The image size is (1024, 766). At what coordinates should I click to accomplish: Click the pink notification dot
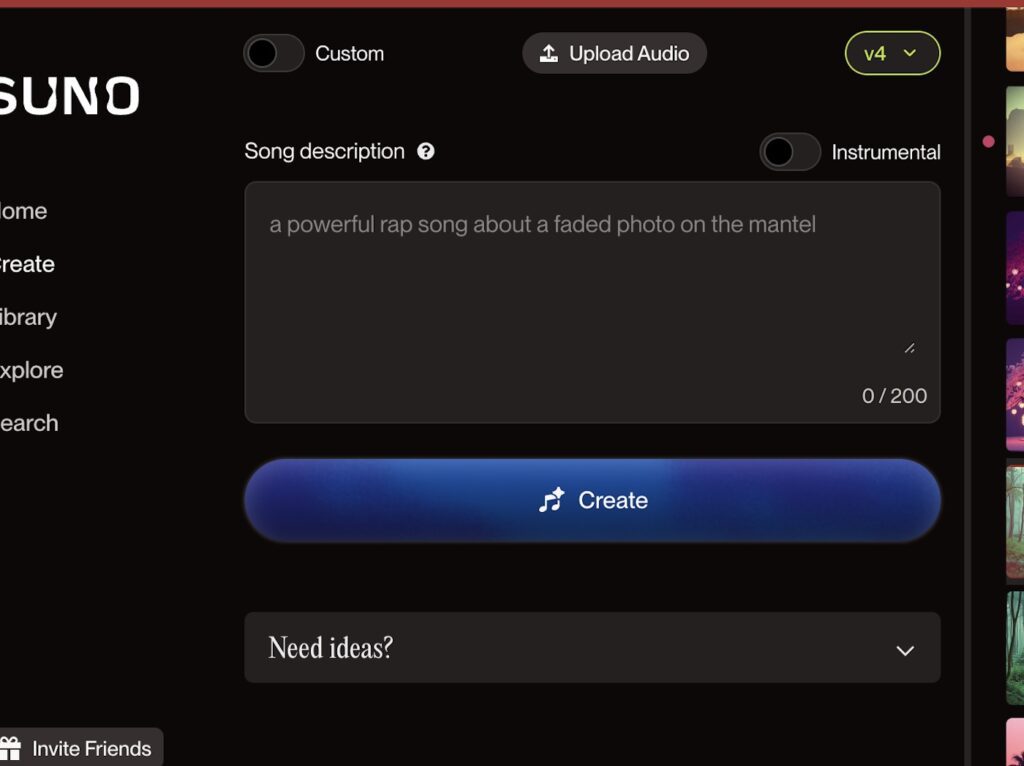pyautogui.click(x=989, y=142)
